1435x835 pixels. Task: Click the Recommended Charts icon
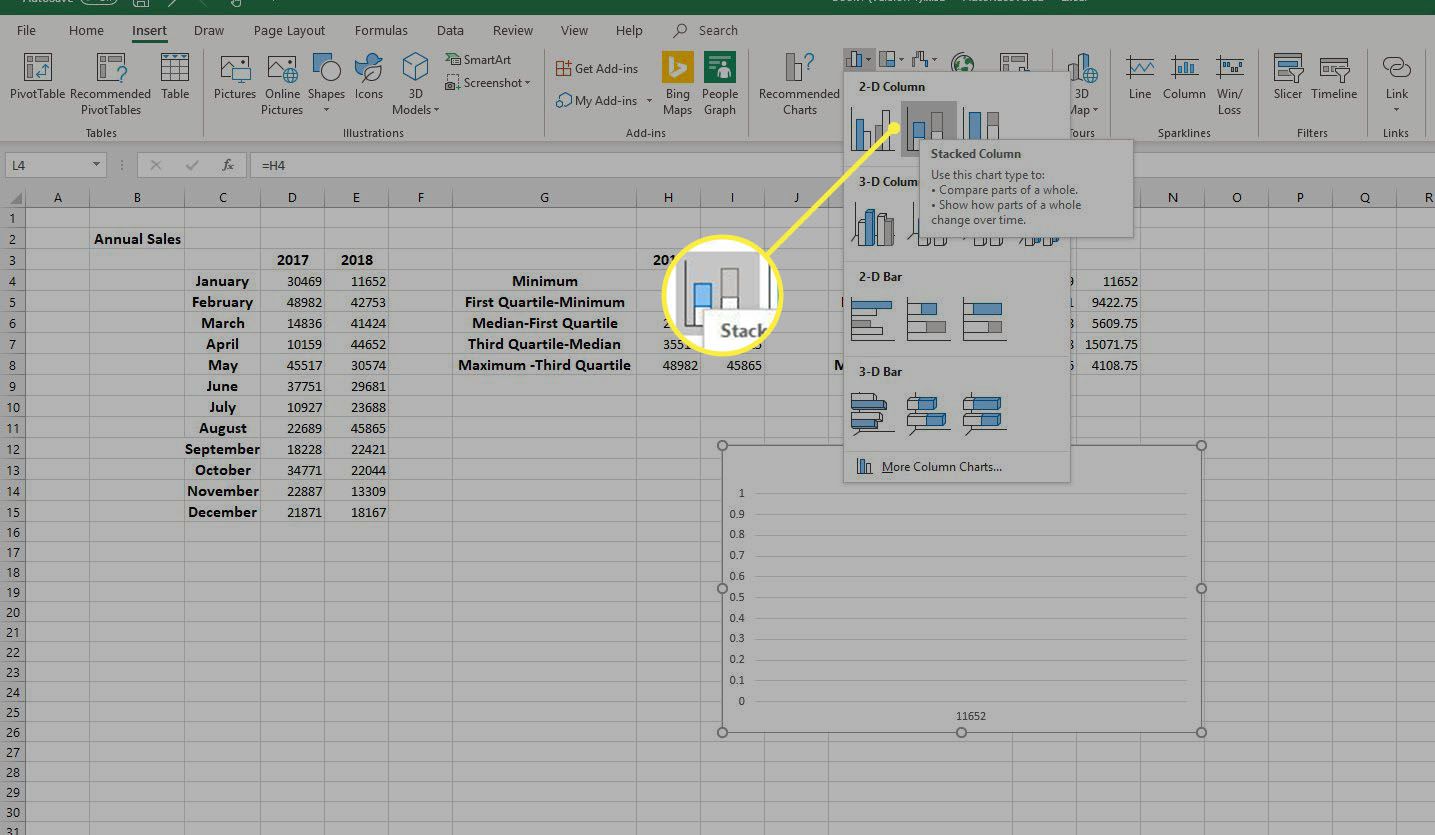(x=799, y=83)
